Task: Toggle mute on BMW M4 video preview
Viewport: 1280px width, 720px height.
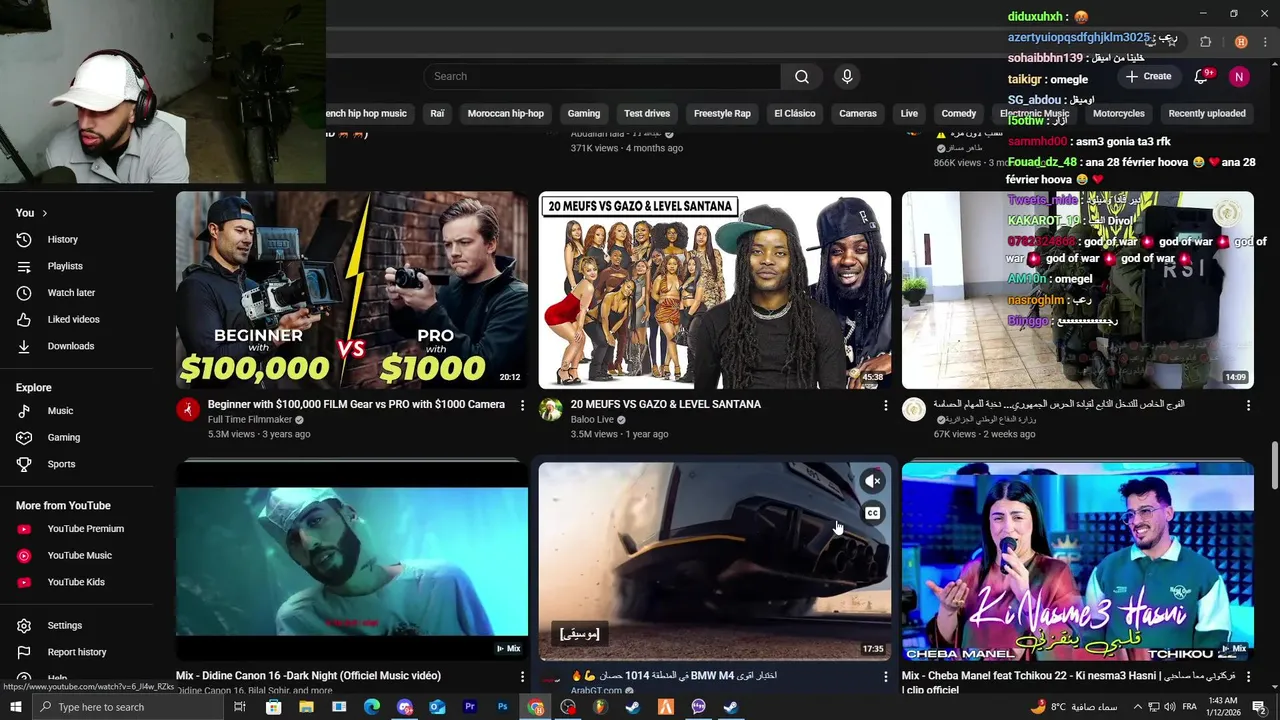Action: click(873, 481)
